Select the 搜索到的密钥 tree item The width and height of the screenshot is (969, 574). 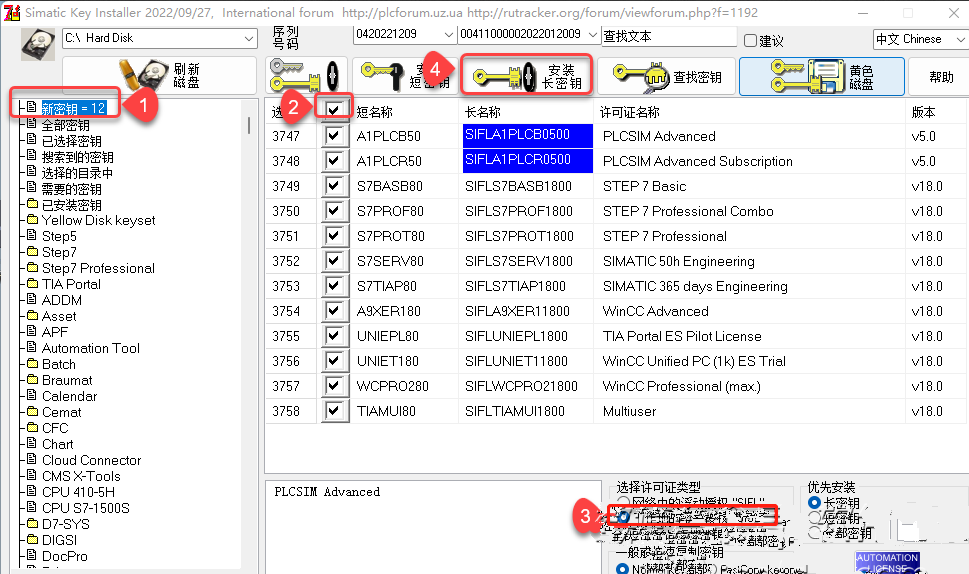pos(77,157)
